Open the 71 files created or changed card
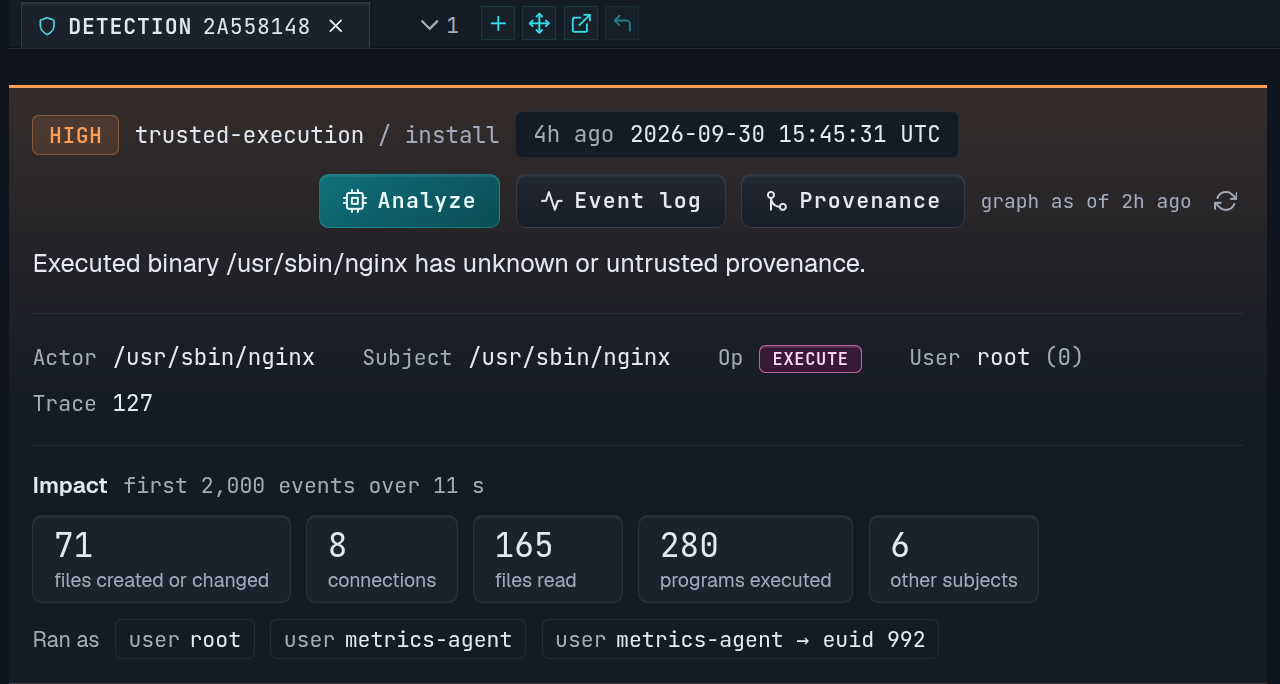1280x684 pixels. 162,559
